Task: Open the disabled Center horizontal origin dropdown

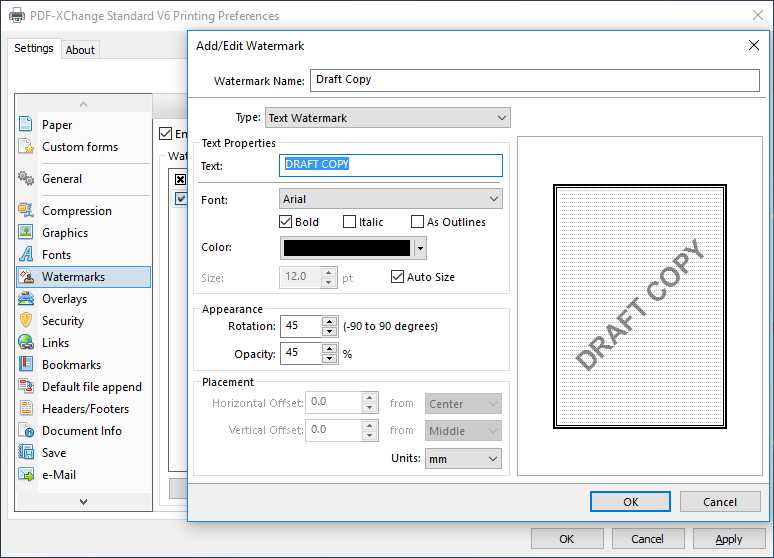Action: [x=463, y=403]
